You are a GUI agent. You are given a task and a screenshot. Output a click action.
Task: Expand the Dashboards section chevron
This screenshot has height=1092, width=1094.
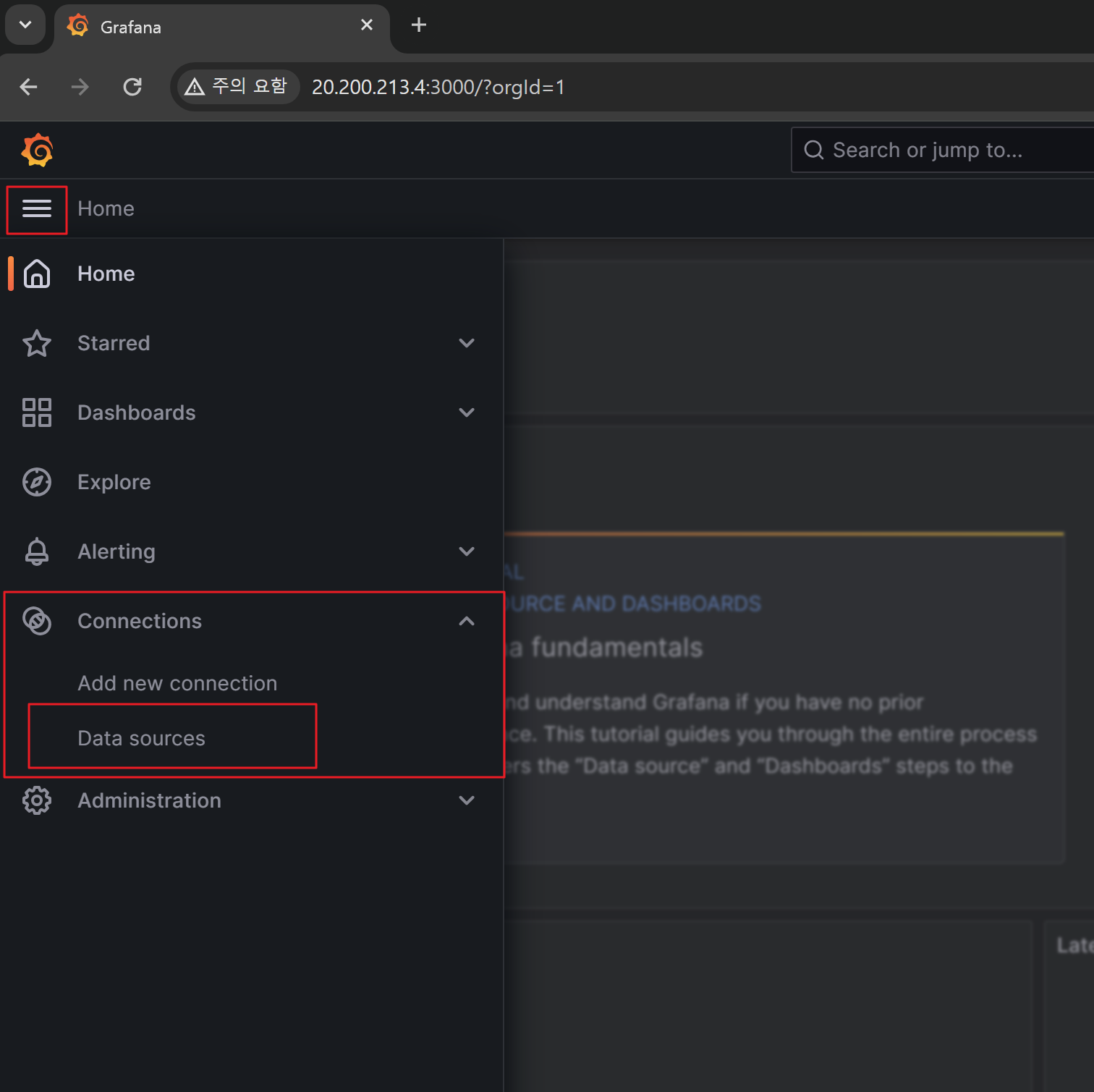(467, 412)
